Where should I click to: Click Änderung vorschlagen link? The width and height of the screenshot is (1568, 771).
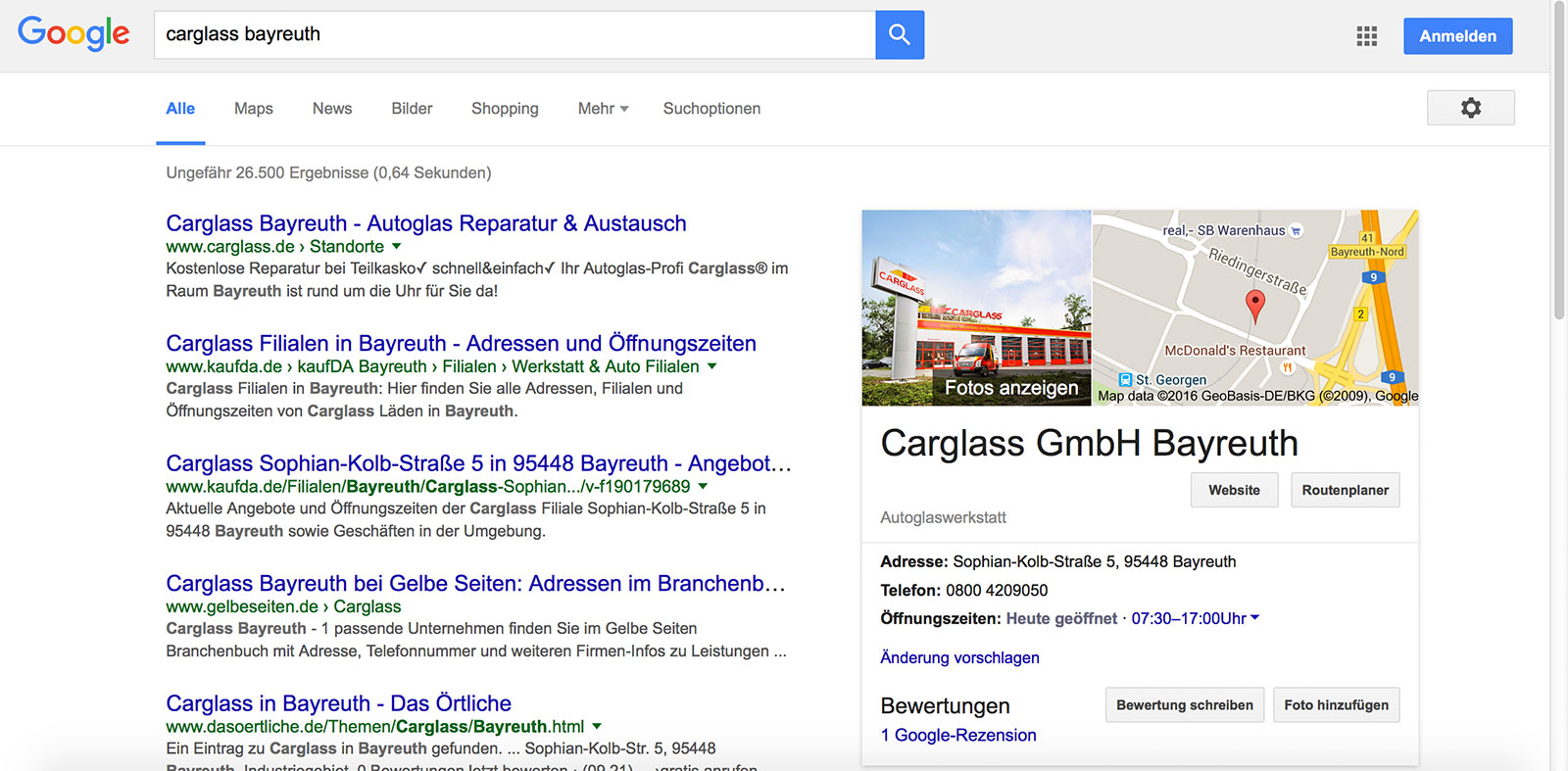click(959, 657)
